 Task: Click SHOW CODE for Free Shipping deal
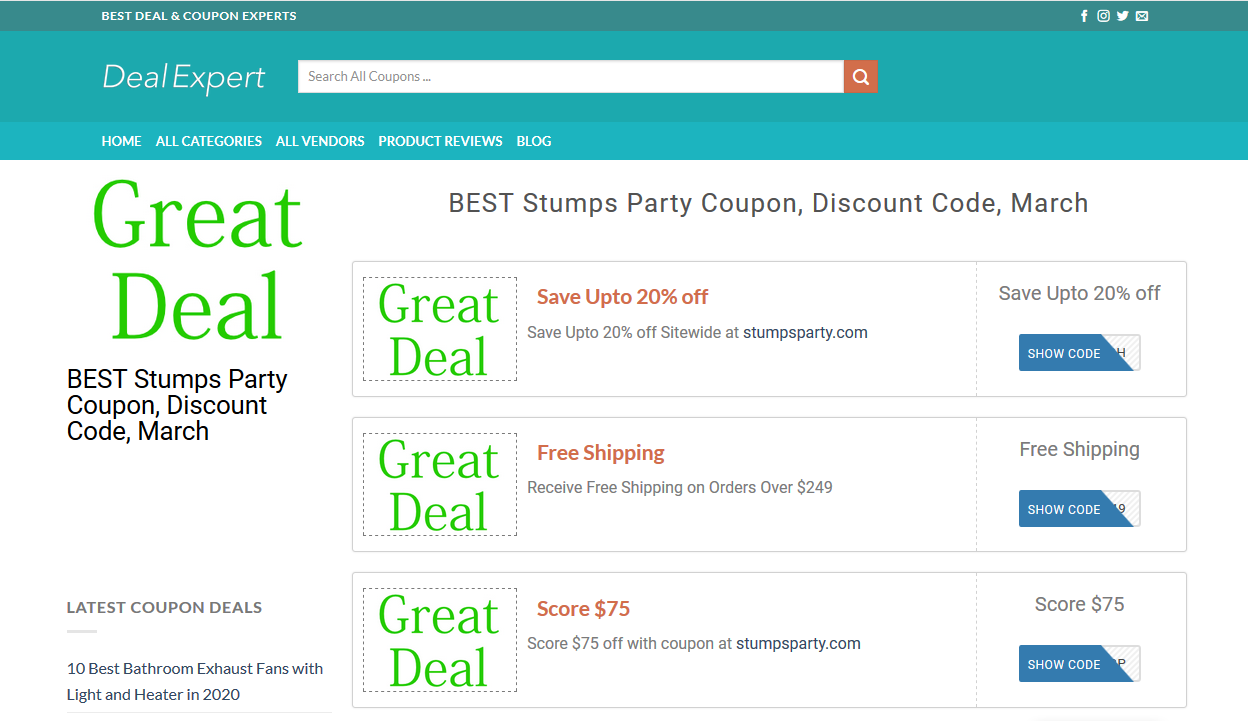[1063, 508]
